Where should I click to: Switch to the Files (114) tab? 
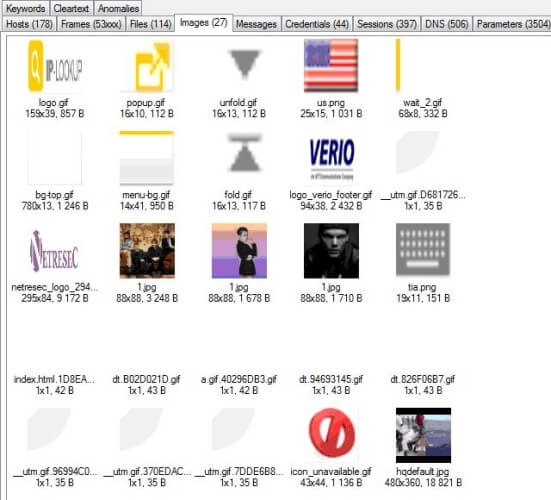point(150,24)
